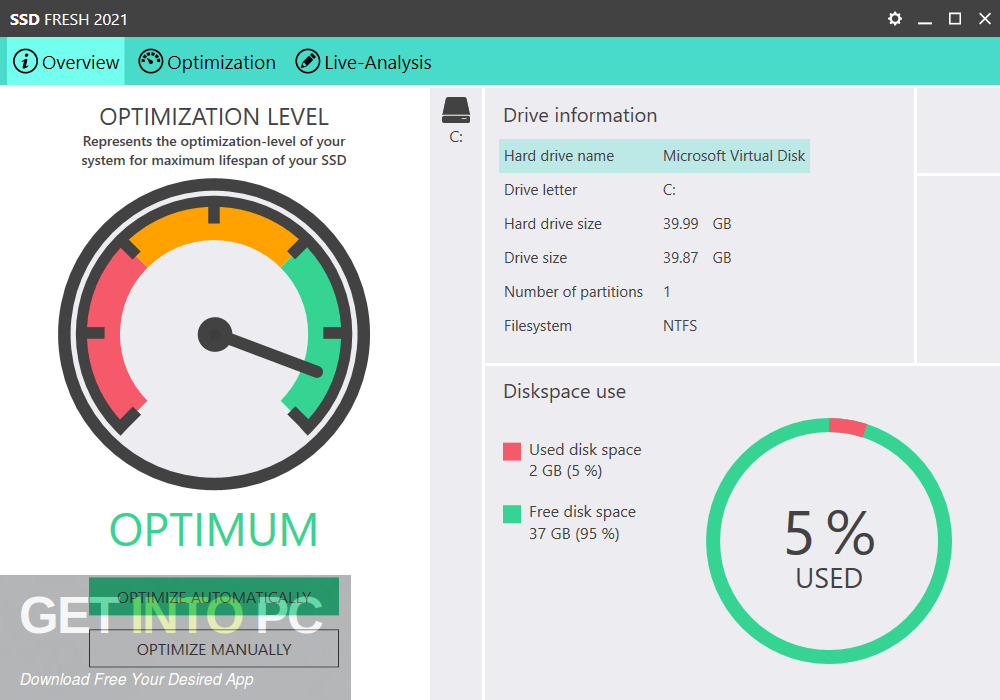Viewport: 1000px width, 700px height.
Task: Click the red Used disk space swatch
Action: click(511, 451)
